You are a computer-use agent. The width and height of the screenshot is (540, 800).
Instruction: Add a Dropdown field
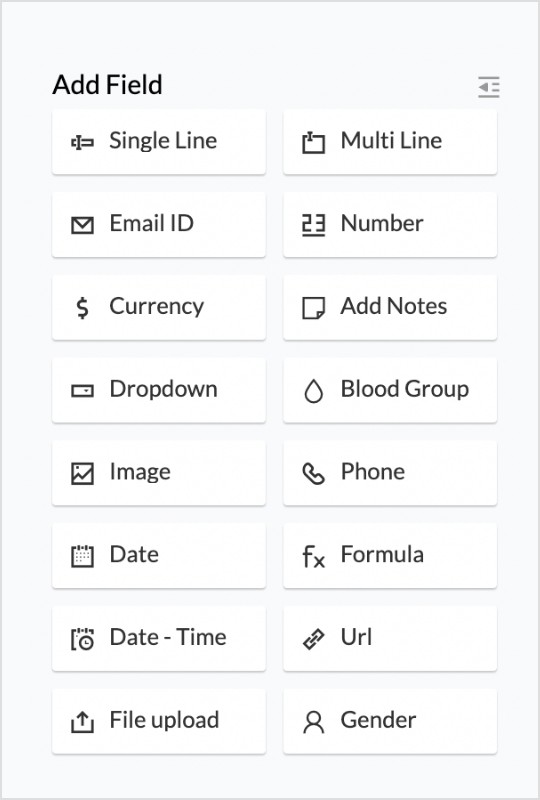point(159,390)
